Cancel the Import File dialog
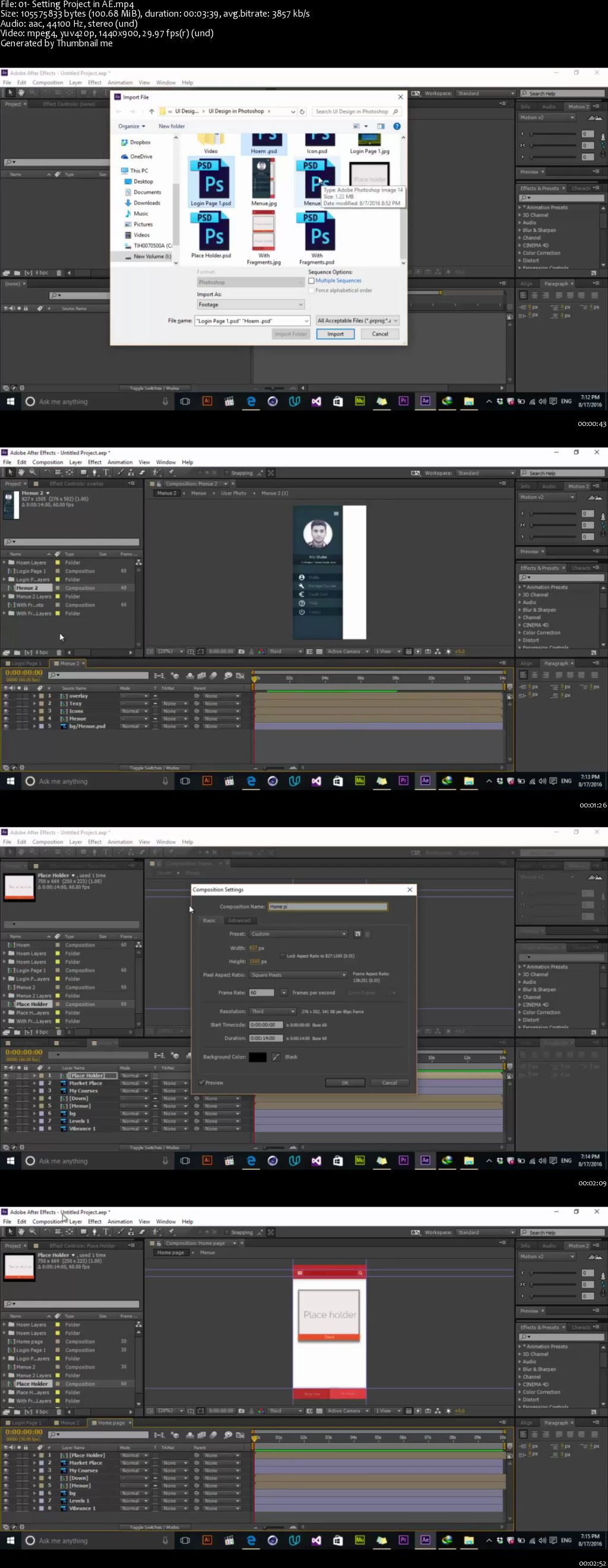Screen dimensions: 608x1568 click(380, 333)
